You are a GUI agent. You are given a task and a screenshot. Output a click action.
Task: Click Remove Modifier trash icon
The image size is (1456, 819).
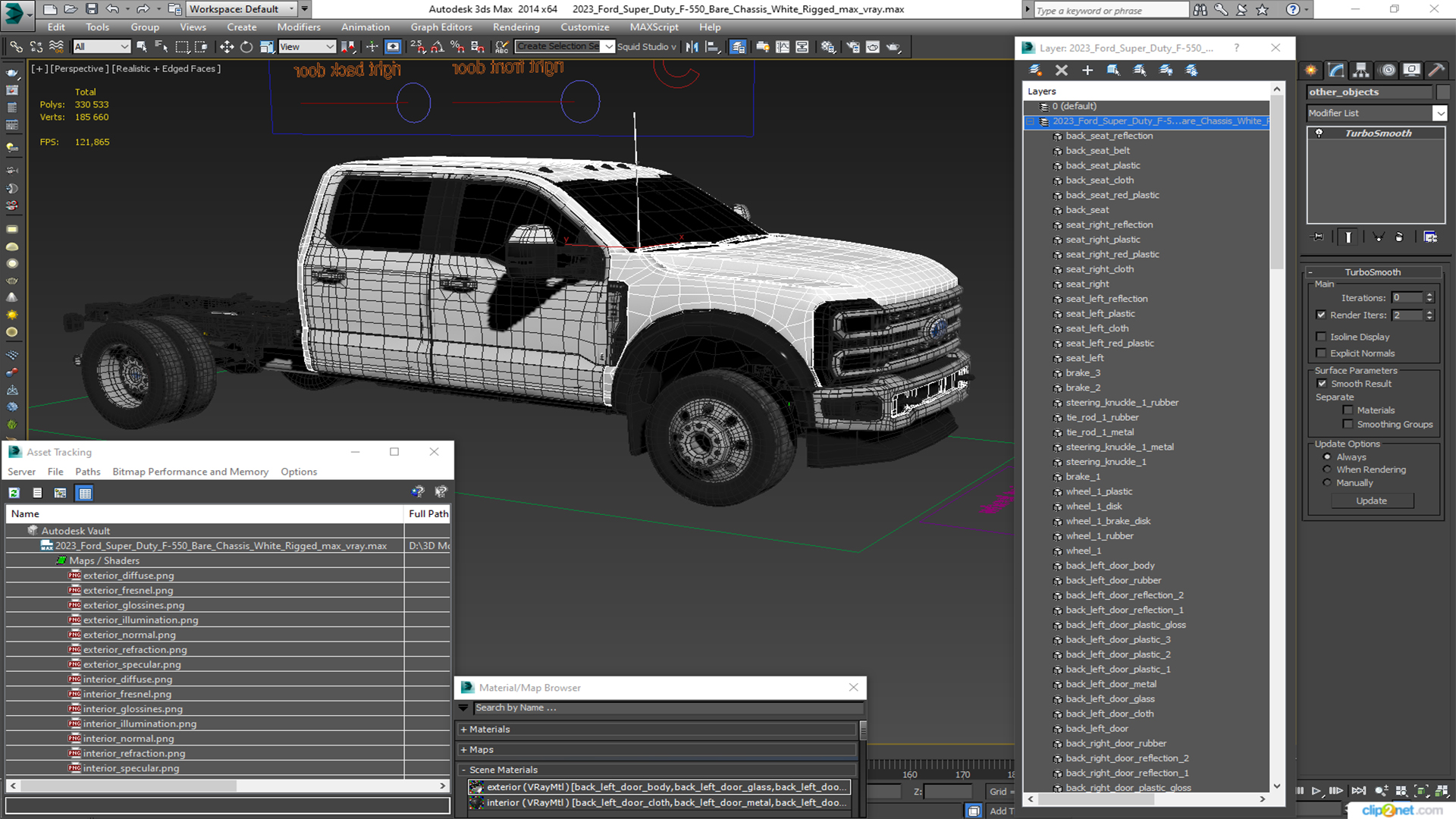coord(1399,237)
